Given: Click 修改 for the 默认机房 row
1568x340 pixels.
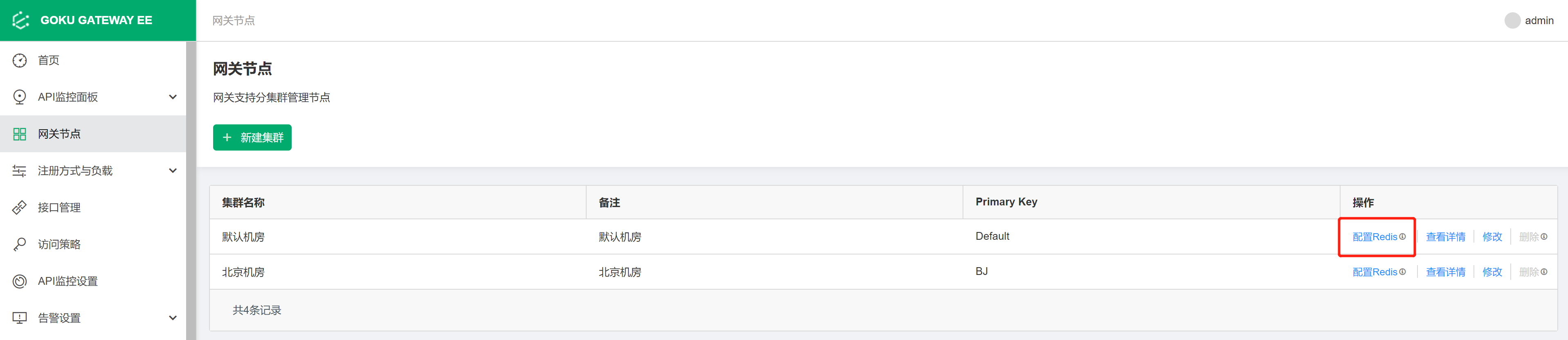Looking at the screenshot, I should 1492,237.
